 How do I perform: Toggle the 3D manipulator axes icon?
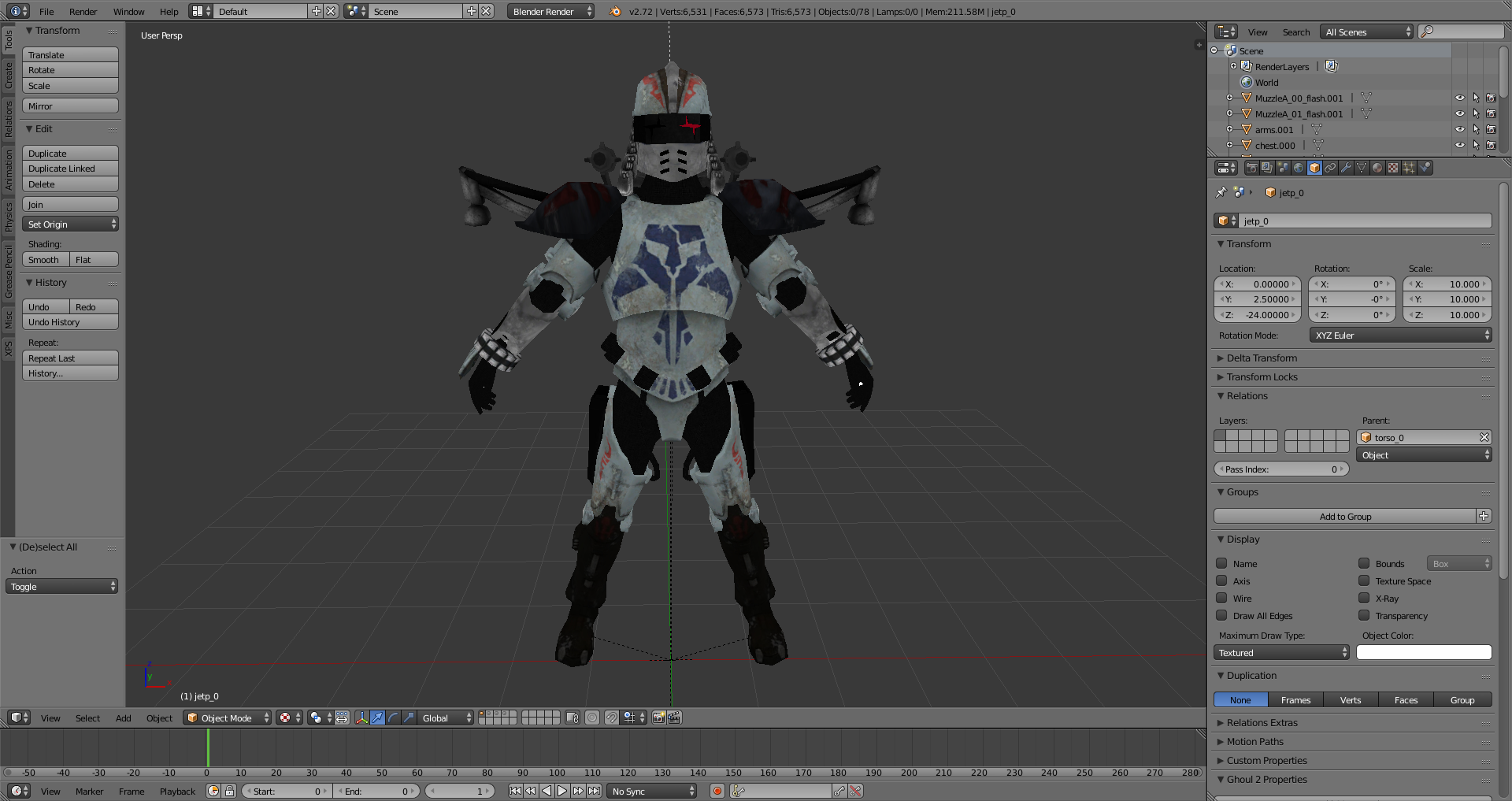tap(361, 718)
